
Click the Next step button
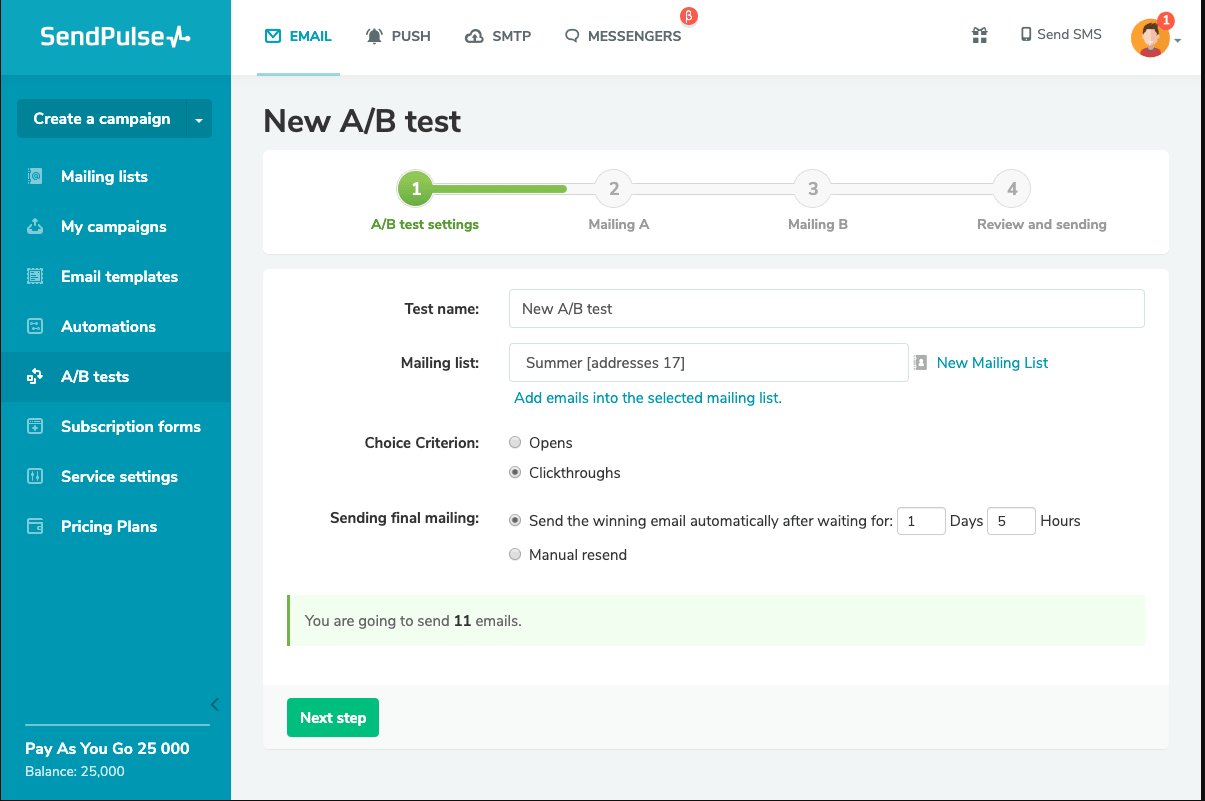[333, 718]
